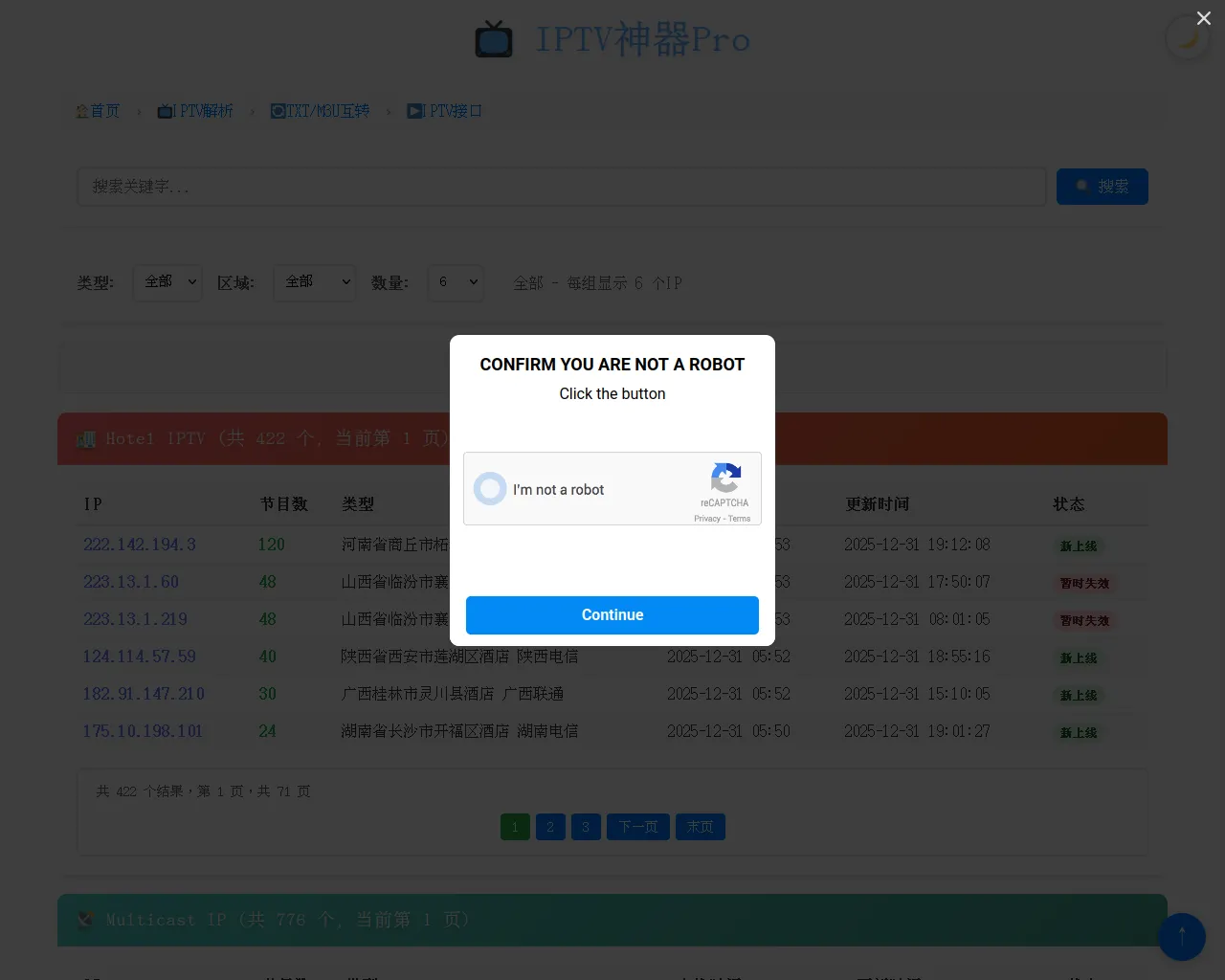The width and height of the screenshot is (1225, 980).
Task: Click the IPTV神器Pro site title
Action: [643, 40]
